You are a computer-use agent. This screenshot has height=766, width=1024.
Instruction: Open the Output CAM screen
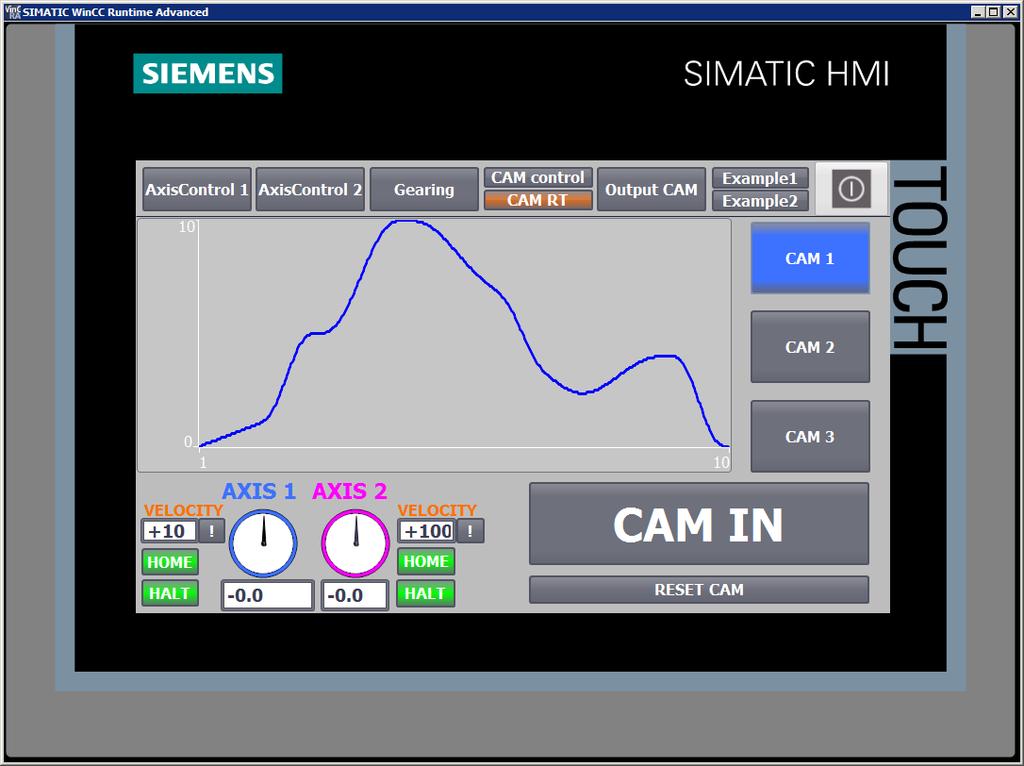click(x=651, y=189)
